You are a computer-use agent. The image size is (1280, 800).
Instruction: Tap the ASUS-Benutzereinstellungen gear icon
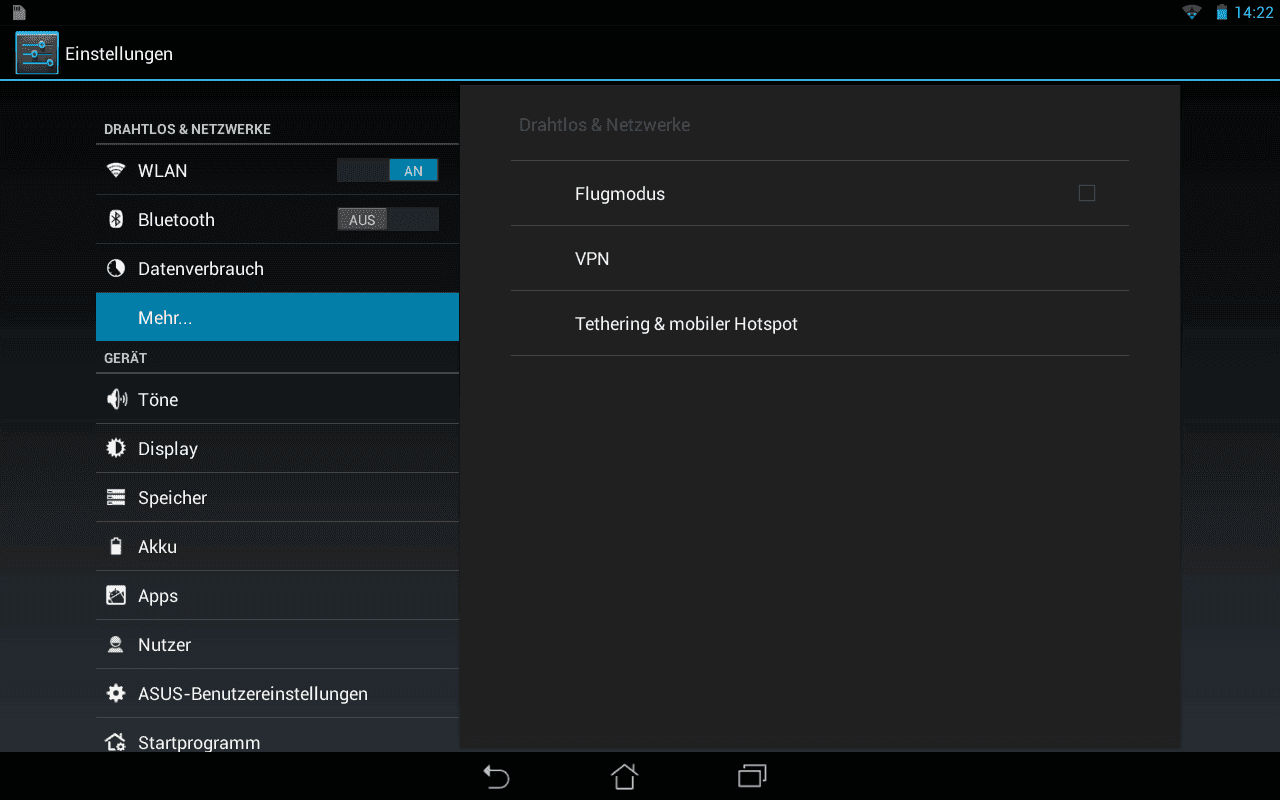coord(116,693)
